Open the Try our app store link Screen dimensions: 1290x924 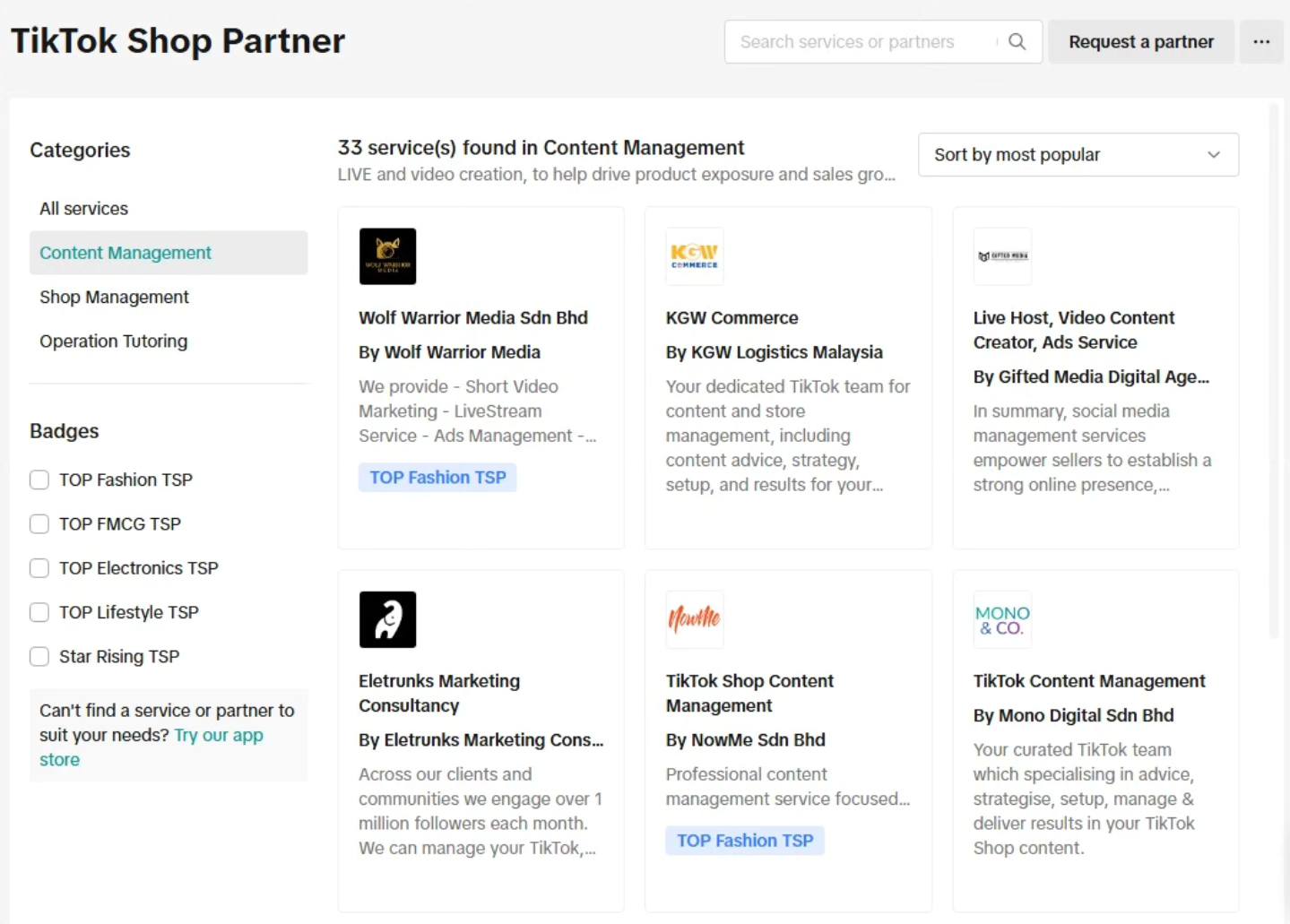tap(218, 736)
